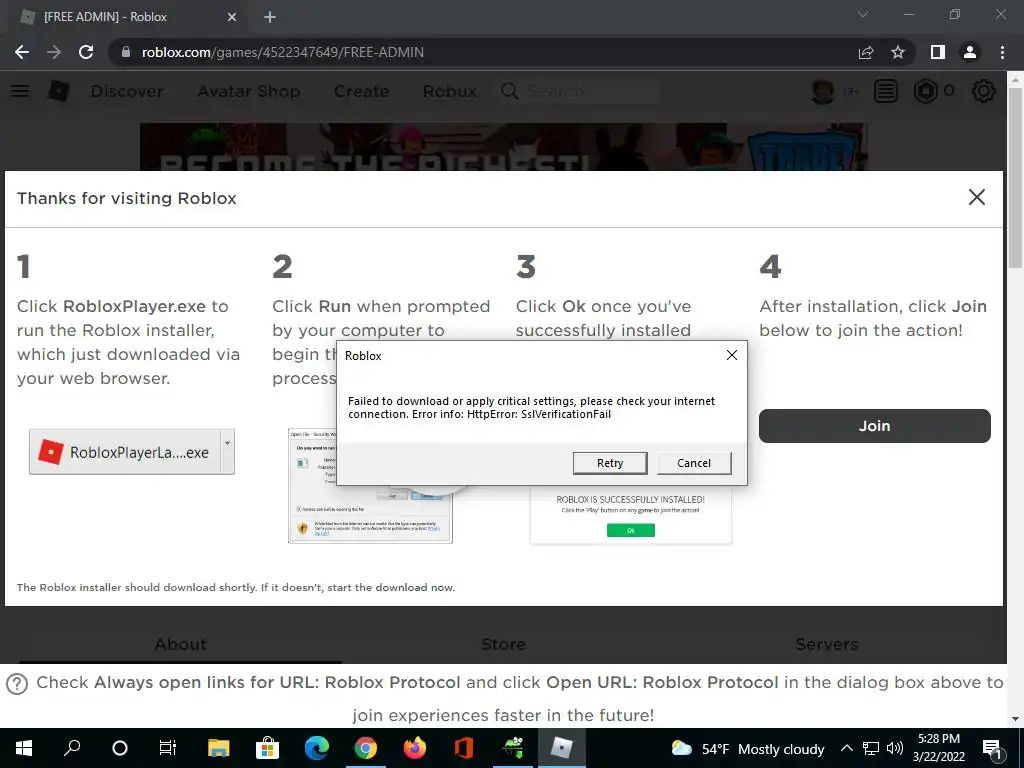Click the padlock site info icon
This screenshot has width=1024, height=768.
click(x=125, y=52)
